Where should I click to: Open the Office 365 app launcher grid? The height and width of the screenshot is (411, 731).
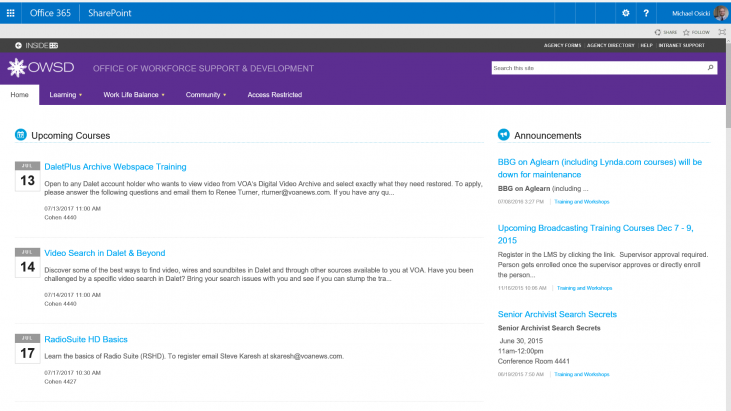pyautogui.click(x=10, y=13)
